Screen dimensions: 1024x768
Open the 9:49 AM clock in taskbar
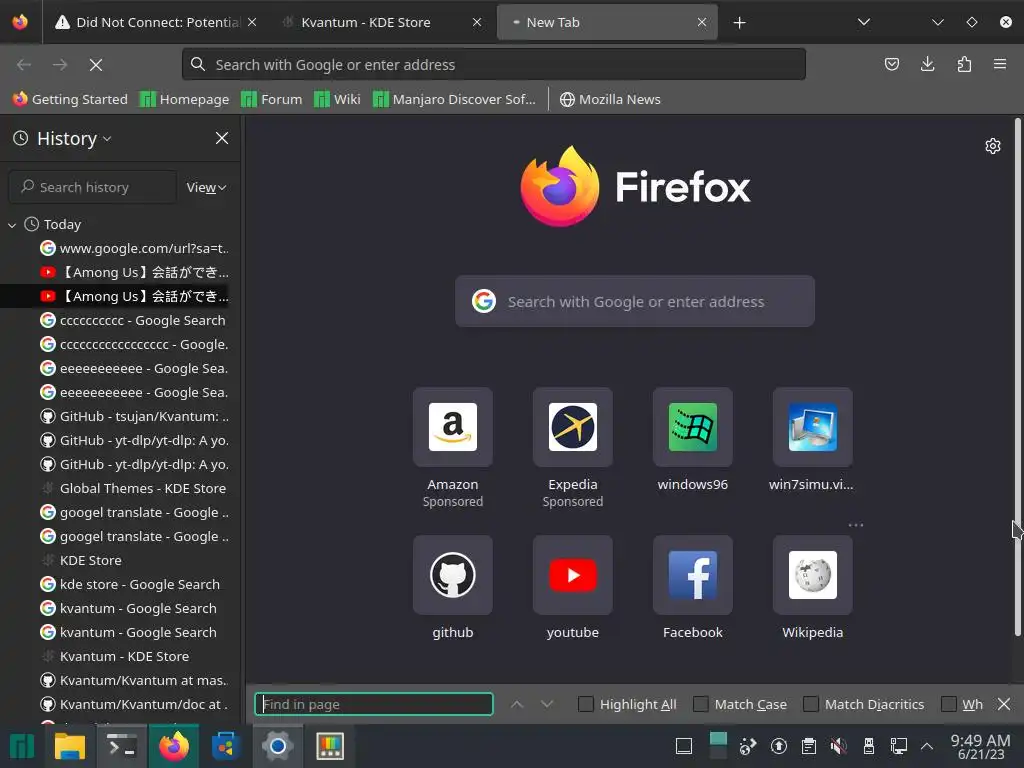tap(980, 746)
